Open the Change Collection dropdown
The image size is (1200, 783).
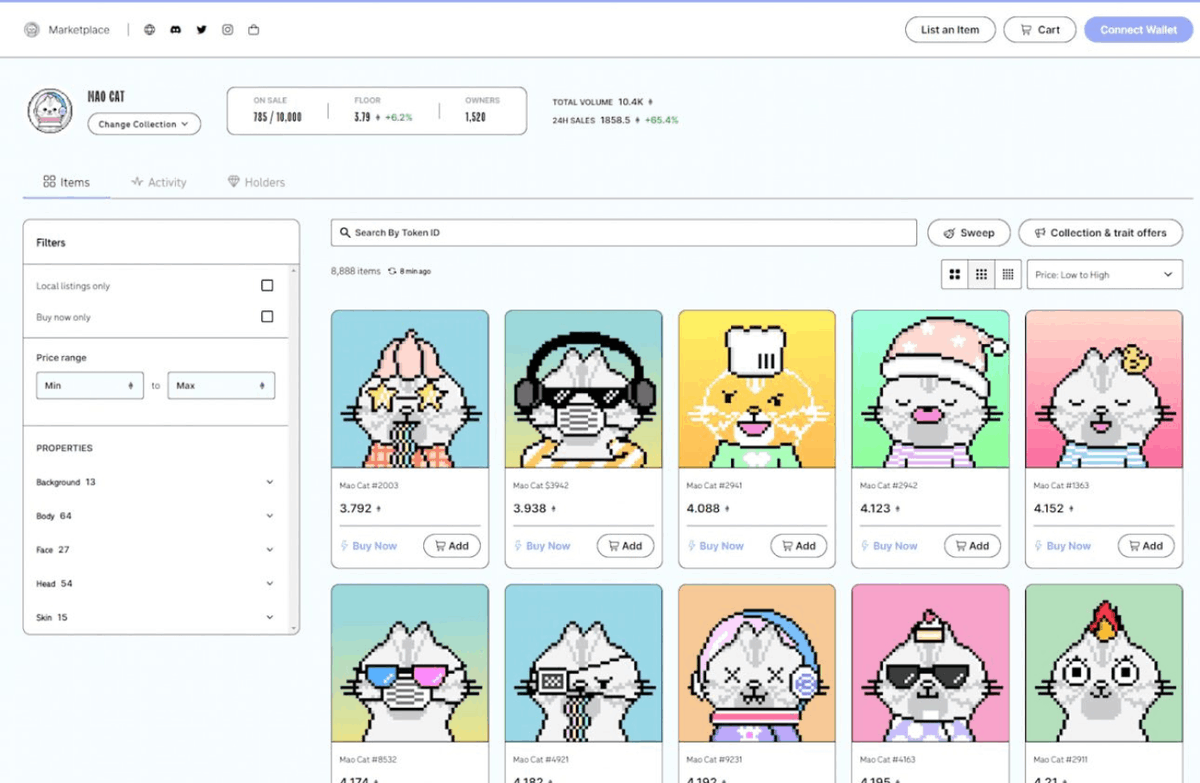click(x=144, y=124)
